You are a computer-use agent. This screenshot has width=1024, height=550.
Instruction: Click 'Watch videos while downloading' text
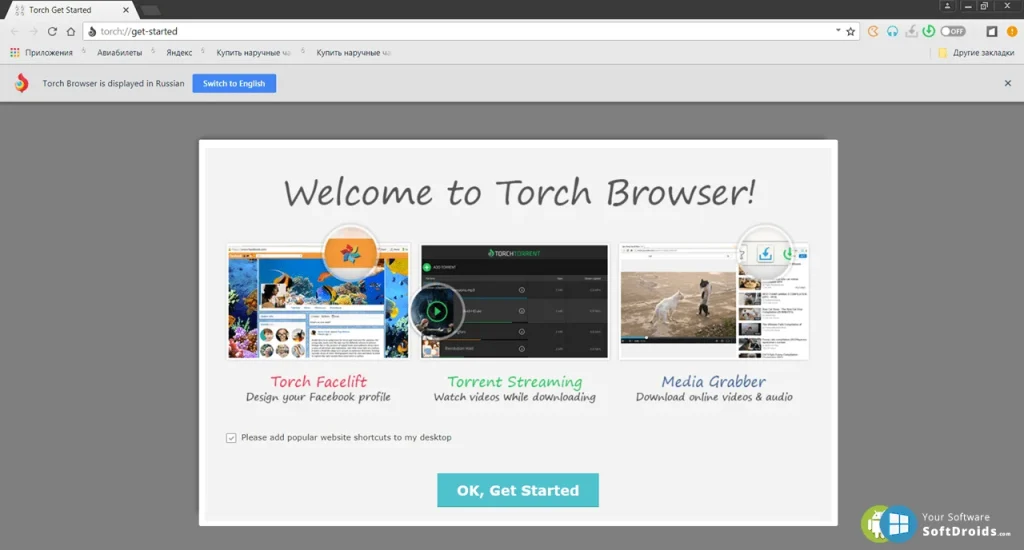(515, 397)
